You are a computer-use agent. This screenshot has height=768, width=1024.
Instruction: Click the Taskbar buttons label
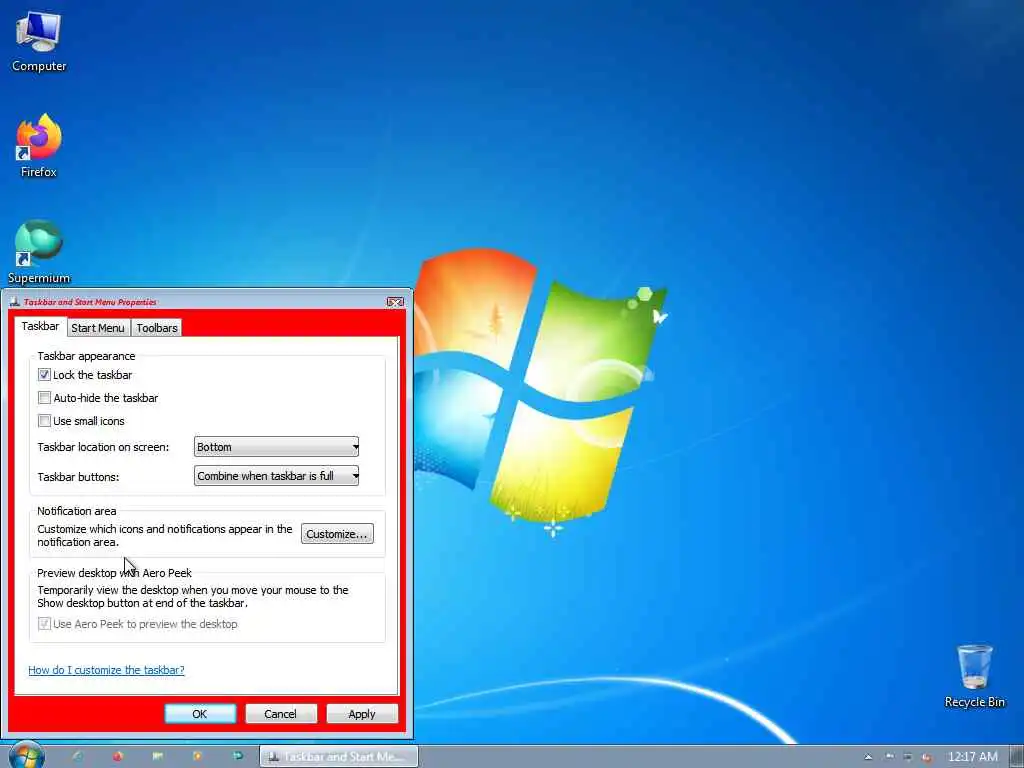click(78, 477)
